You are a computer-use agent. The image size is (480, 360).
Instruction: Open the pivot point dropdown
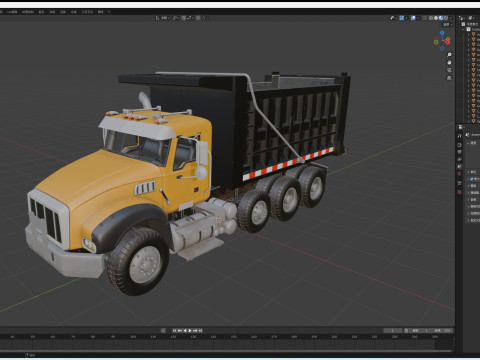(177, 18)
